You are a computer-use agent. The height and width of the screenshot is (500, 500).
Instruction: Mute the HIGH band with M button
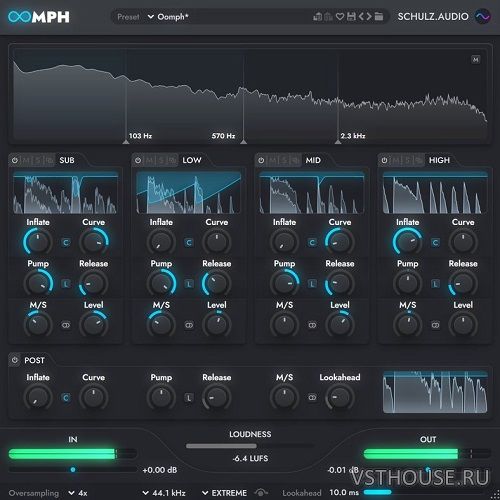coord(396,160)
